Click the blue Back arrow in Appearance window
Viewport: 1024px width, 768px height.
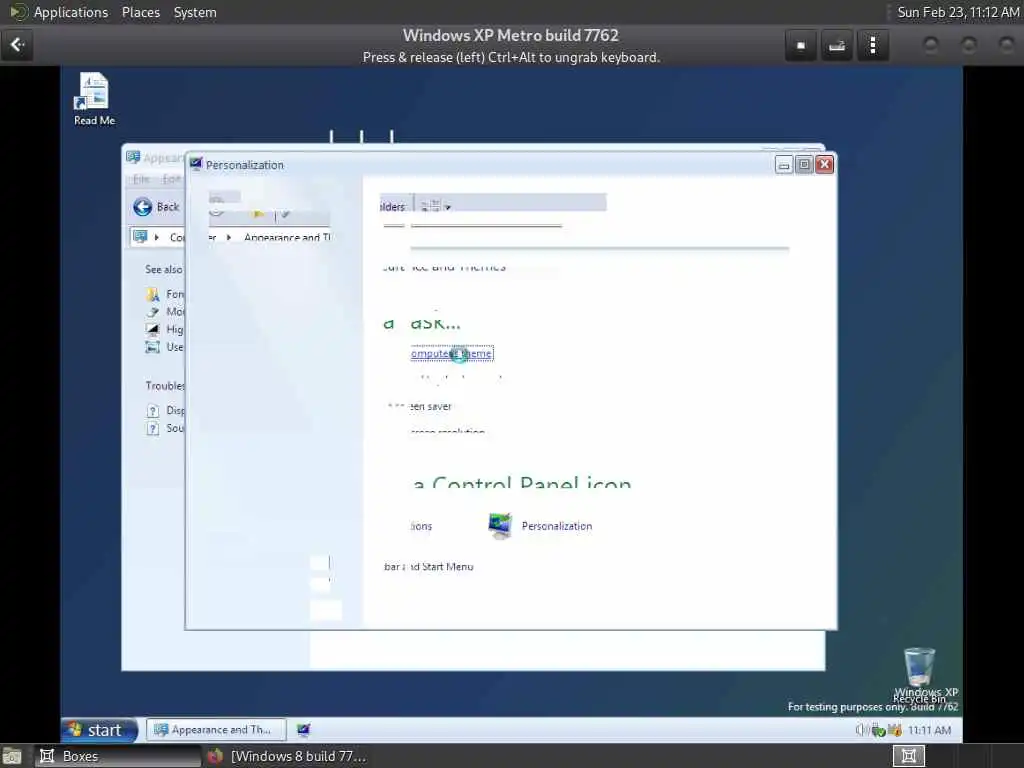(x=142, y=207)
